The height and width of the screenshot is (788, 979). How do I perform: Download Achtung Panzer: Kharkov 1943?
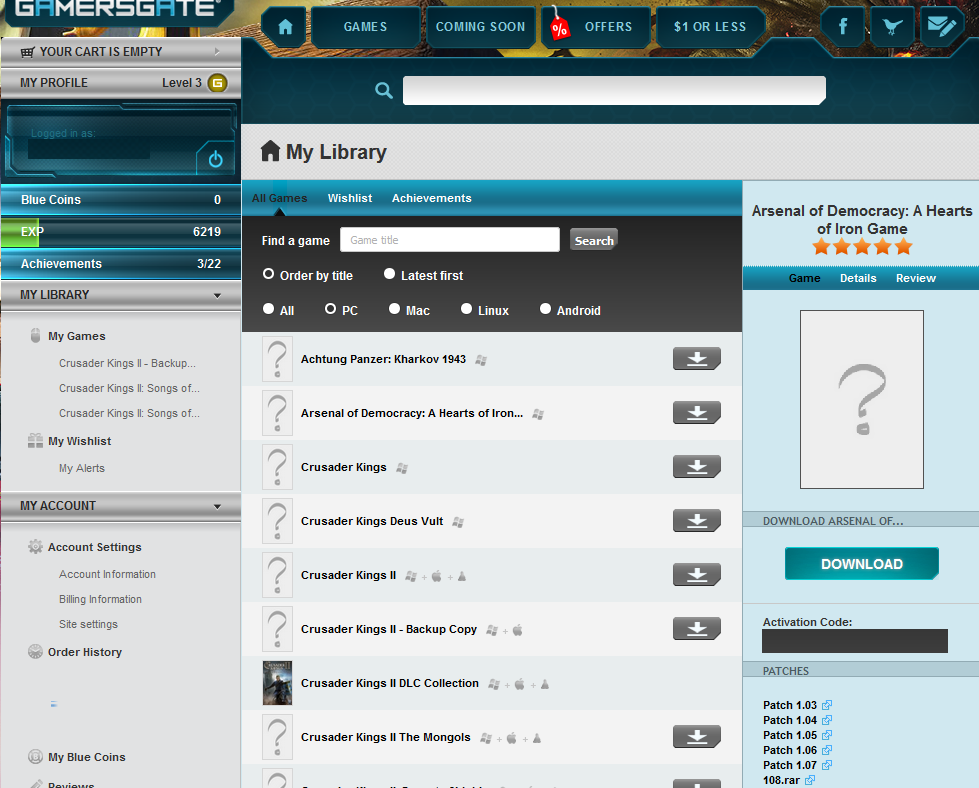pos(696,359)
